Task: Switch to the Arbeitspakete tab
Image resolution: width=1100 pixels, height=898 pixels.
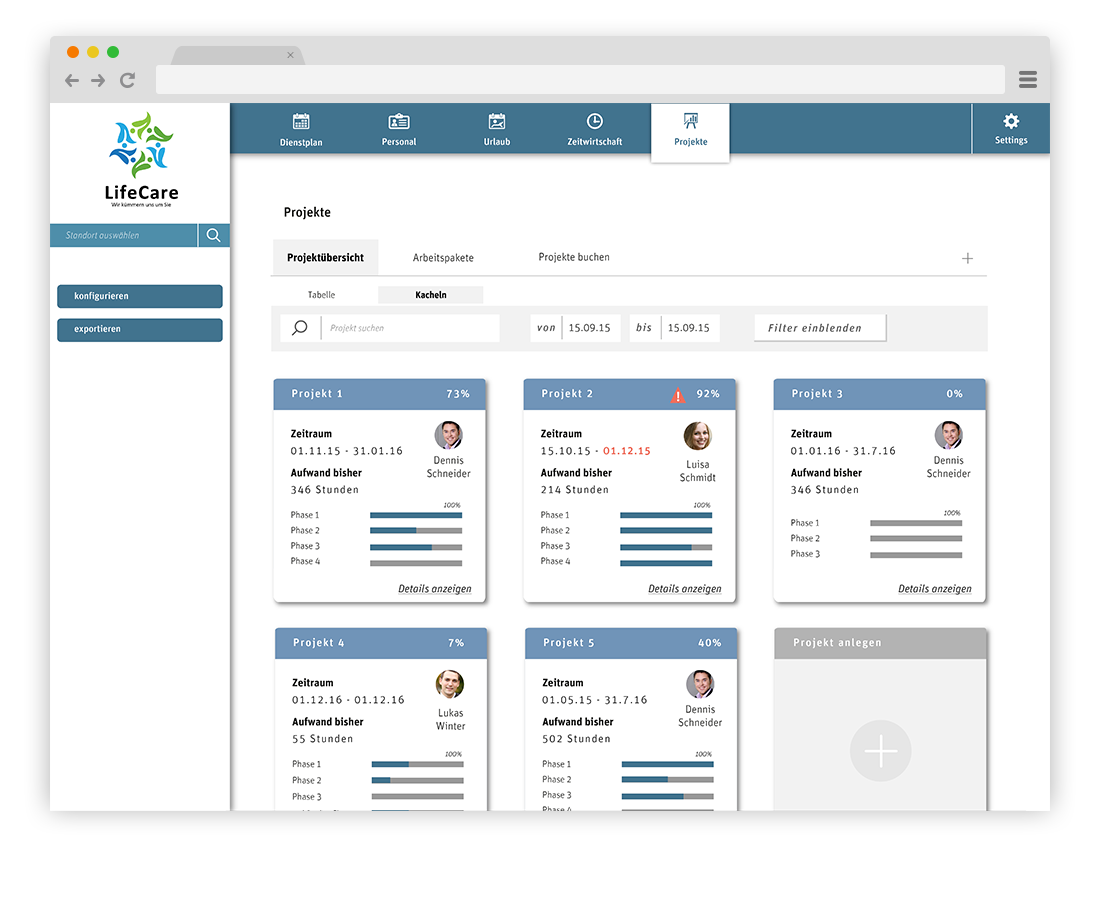Action: tap(443, 258)
